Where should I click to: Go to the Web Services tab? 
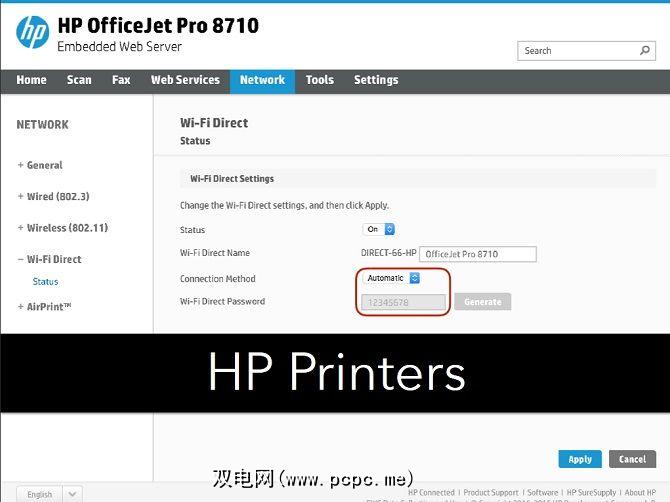(x=185, y=80)
